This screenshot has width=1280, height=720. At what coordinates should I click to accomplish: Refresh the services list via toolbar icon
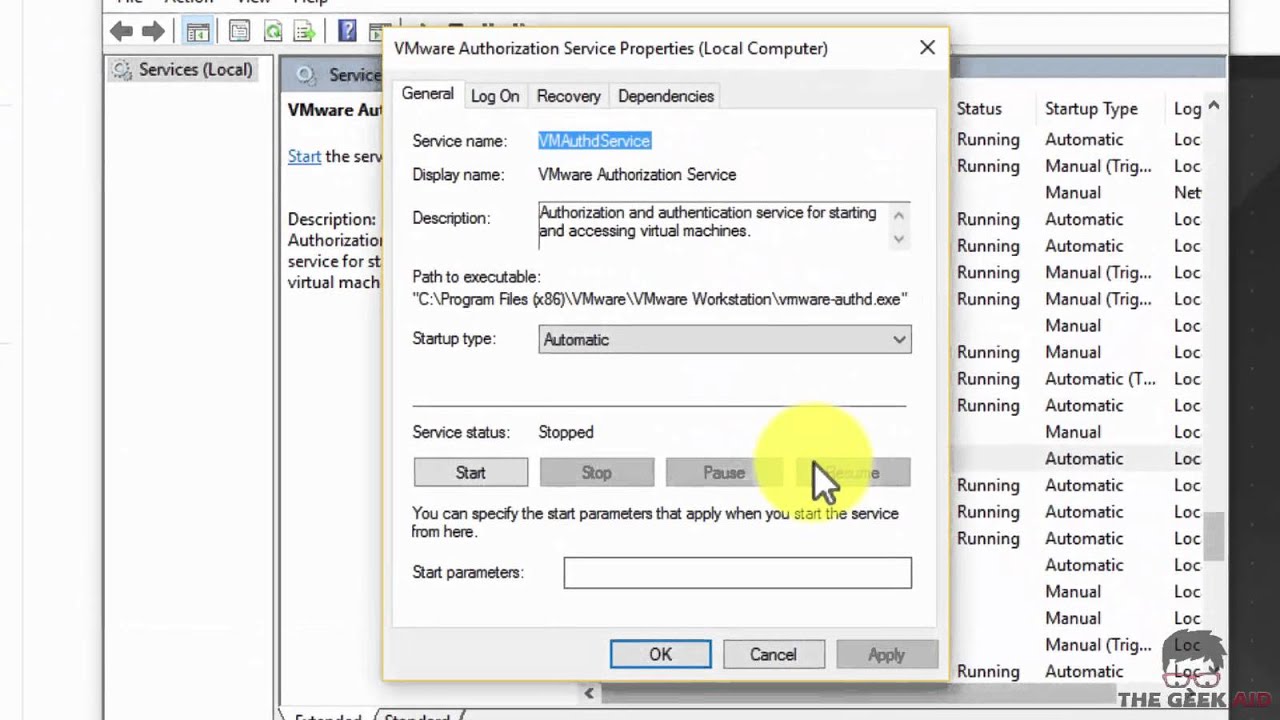click(273, 32)
